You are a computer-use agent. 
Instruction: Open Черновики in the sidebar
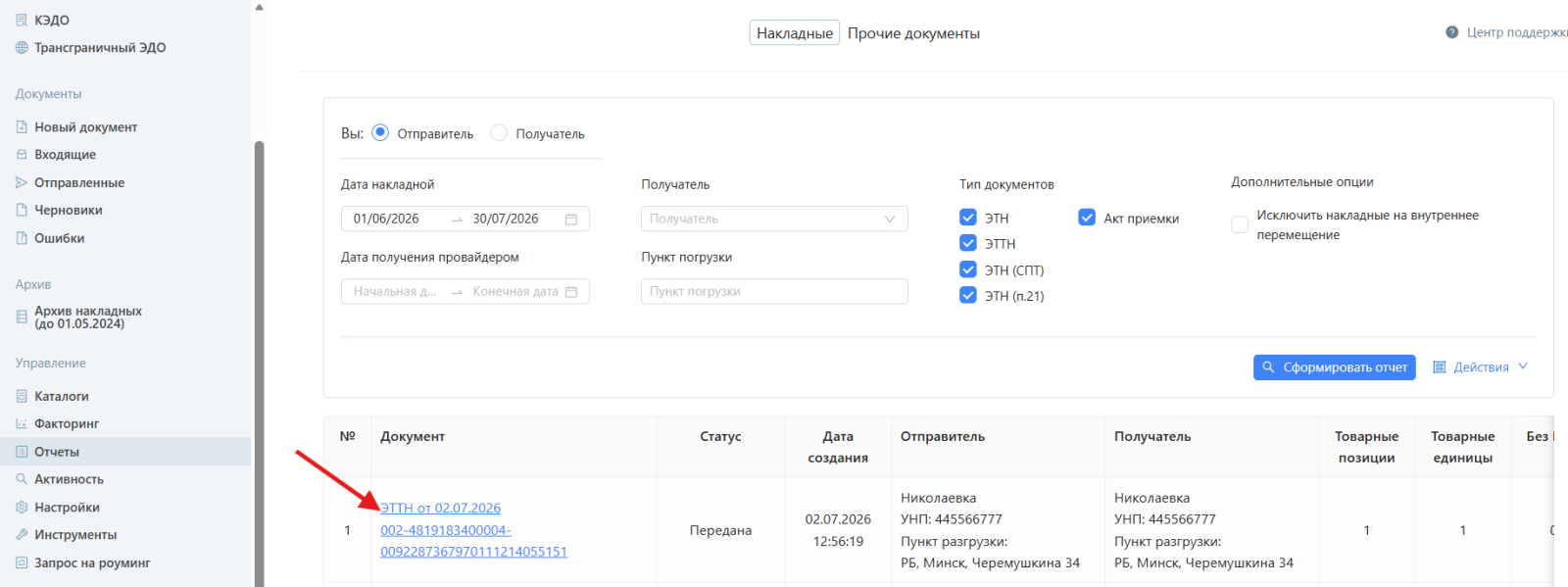click(x=69, y=210)
